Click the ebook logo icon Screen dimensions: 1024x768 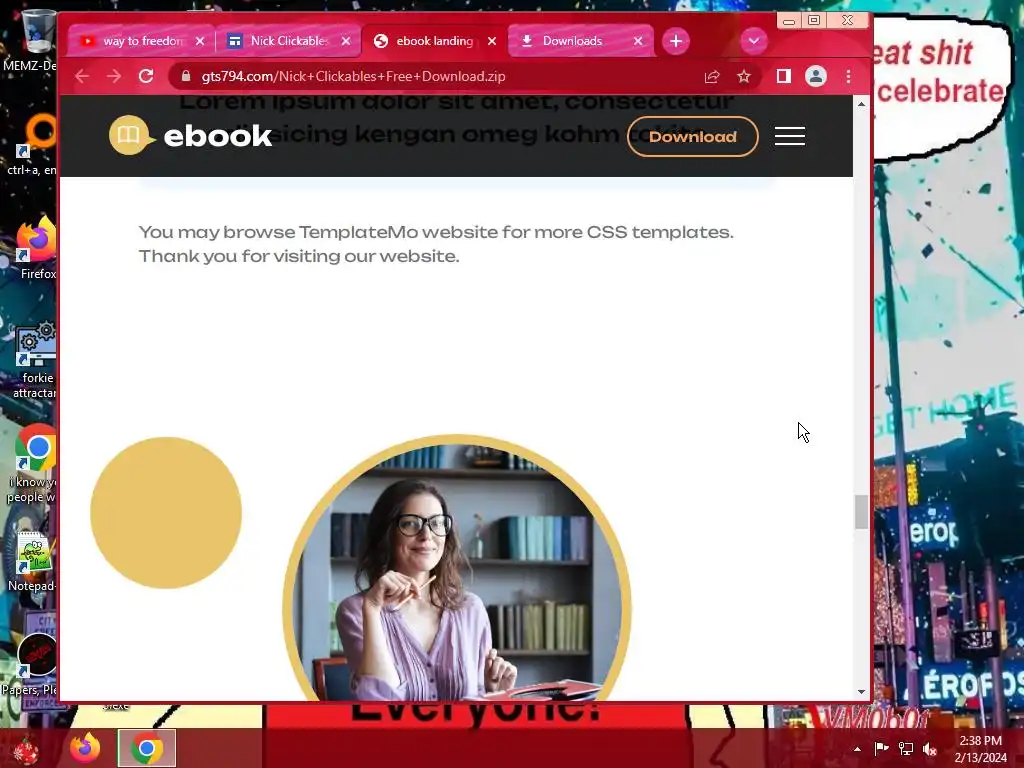point(131,135)
